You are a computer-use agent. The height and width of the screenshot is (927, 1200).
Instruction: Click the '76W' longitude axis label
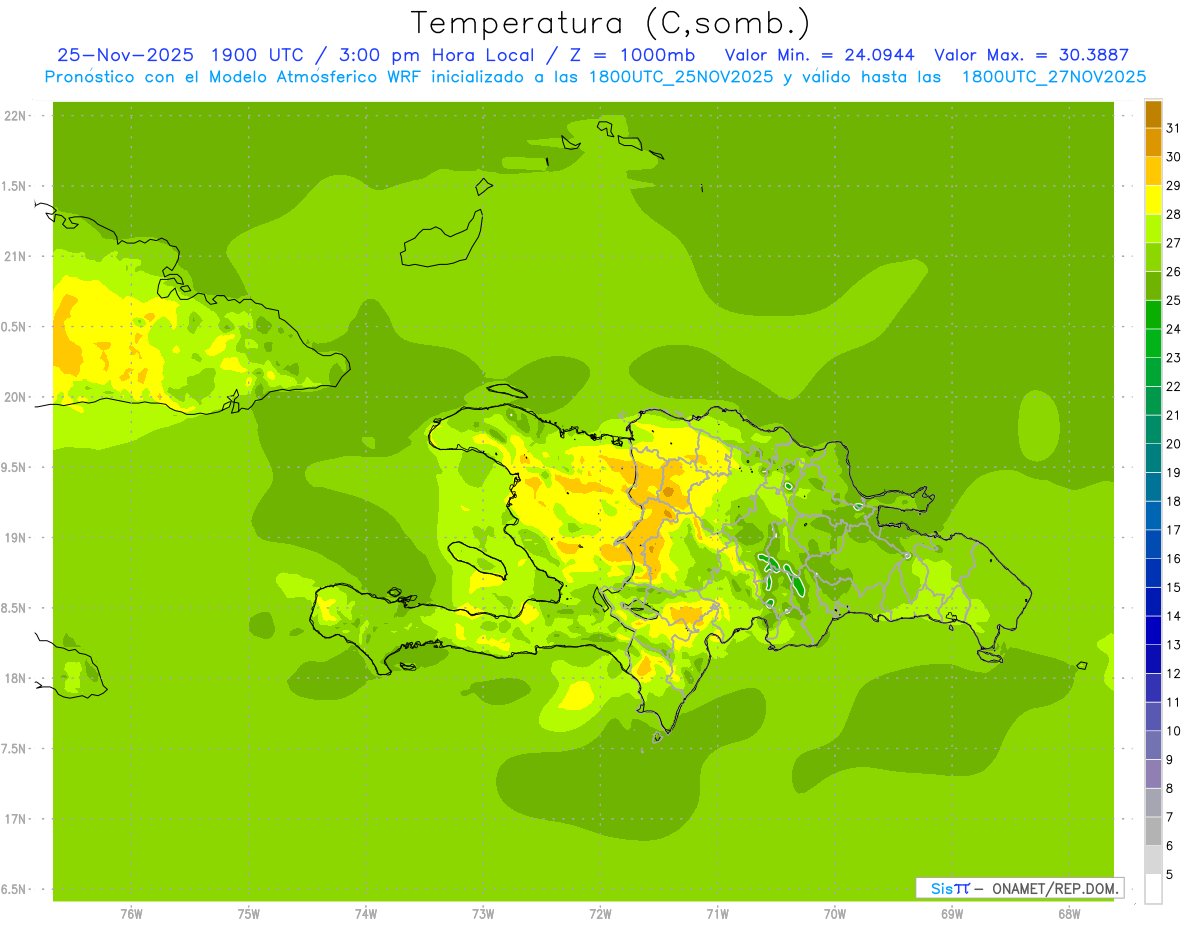click(x=131, y=914)
